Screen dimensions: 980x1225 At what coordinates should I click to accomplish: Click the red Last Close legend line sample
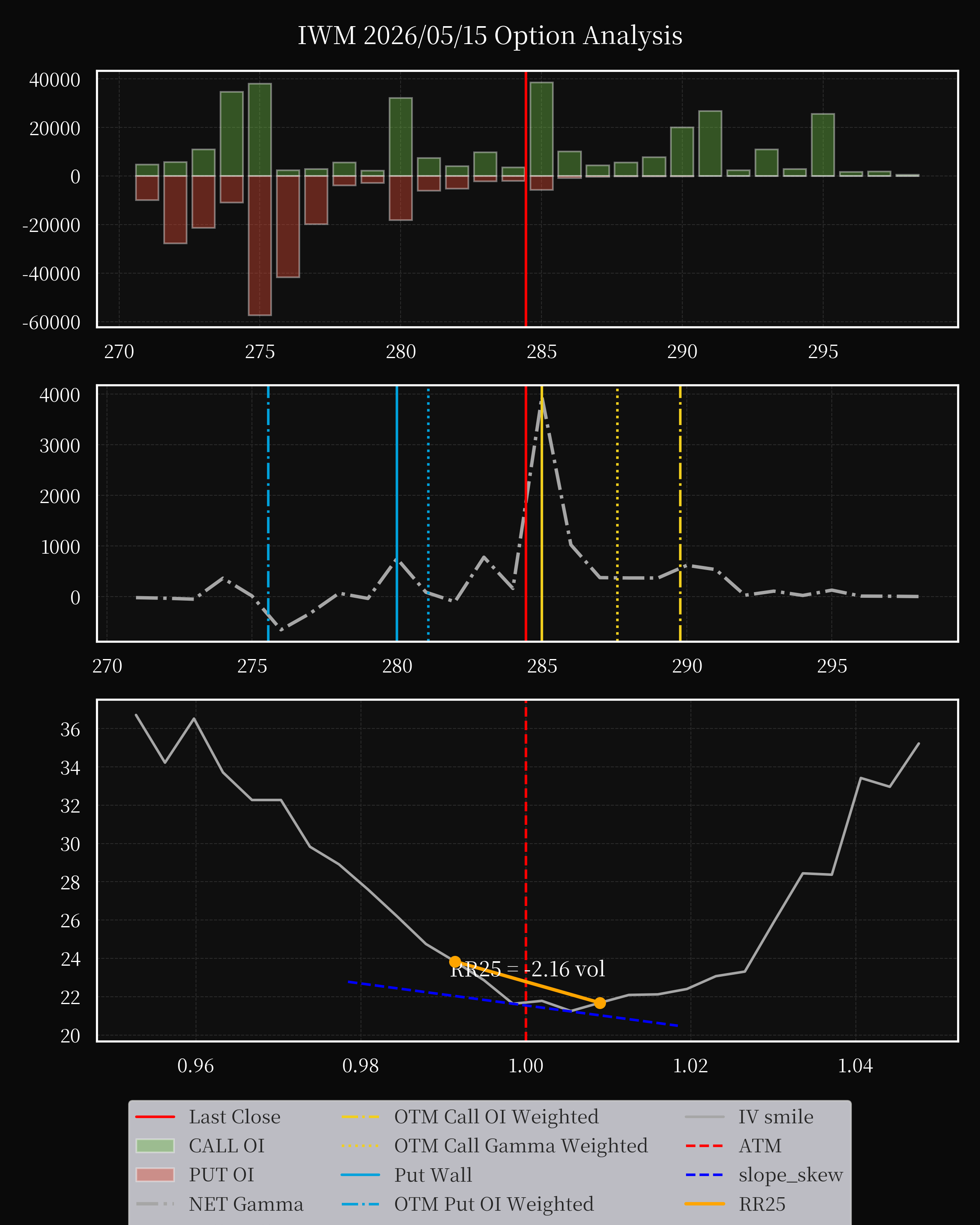point(155,1117)
